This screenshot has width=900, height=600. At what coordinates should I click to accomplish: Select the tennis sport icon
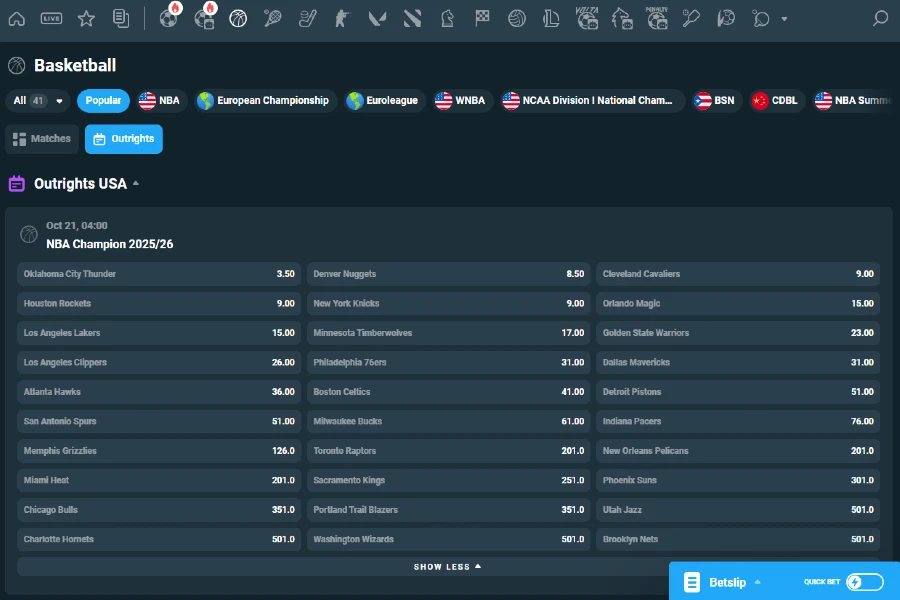pyautogui.click(x=272, y=18)
